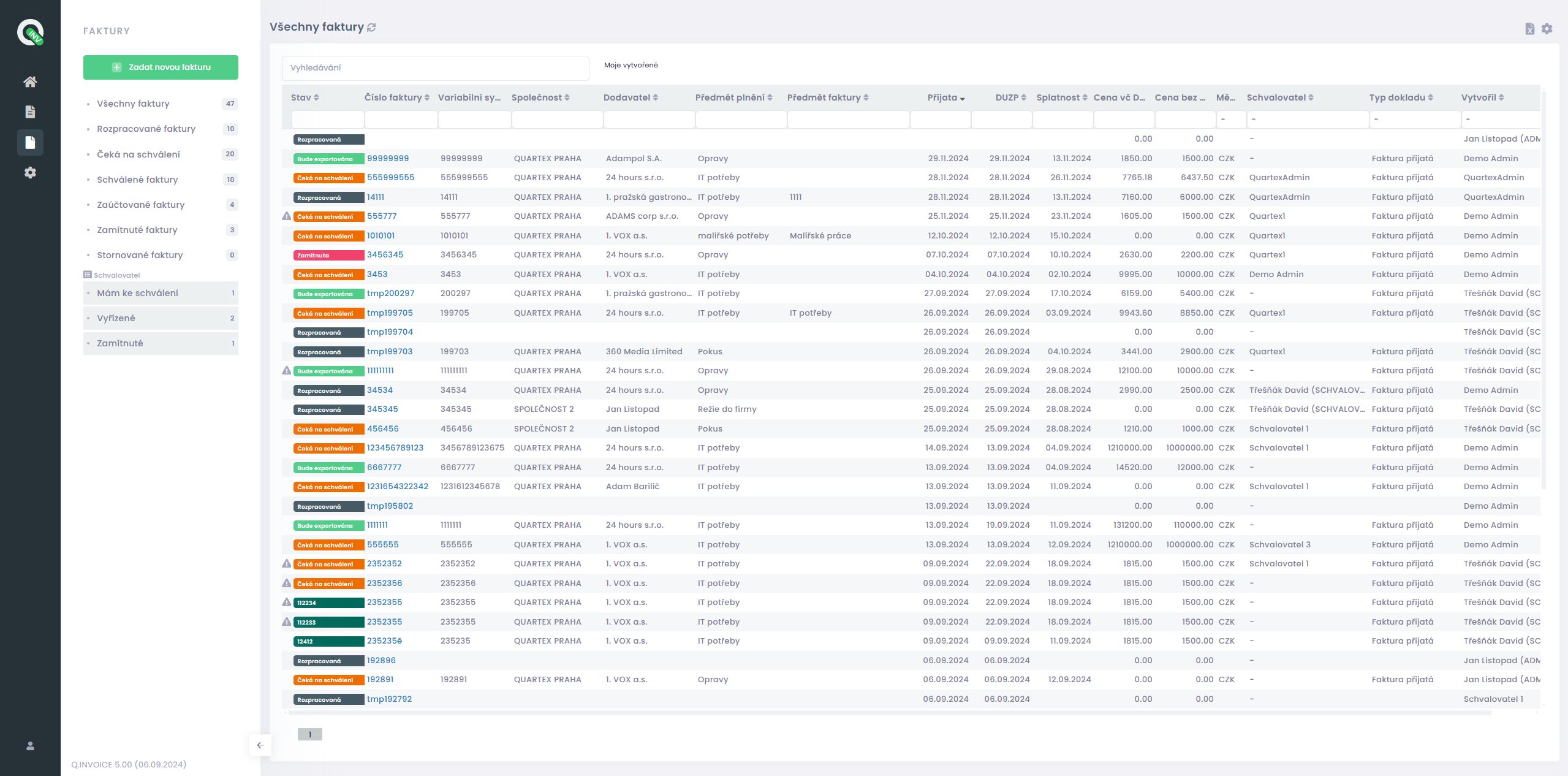Image resolution: width=1568 pixels, height=776 pixels.
Task: Click the Vyhledávání search field
Action: [x=435, y=68]
